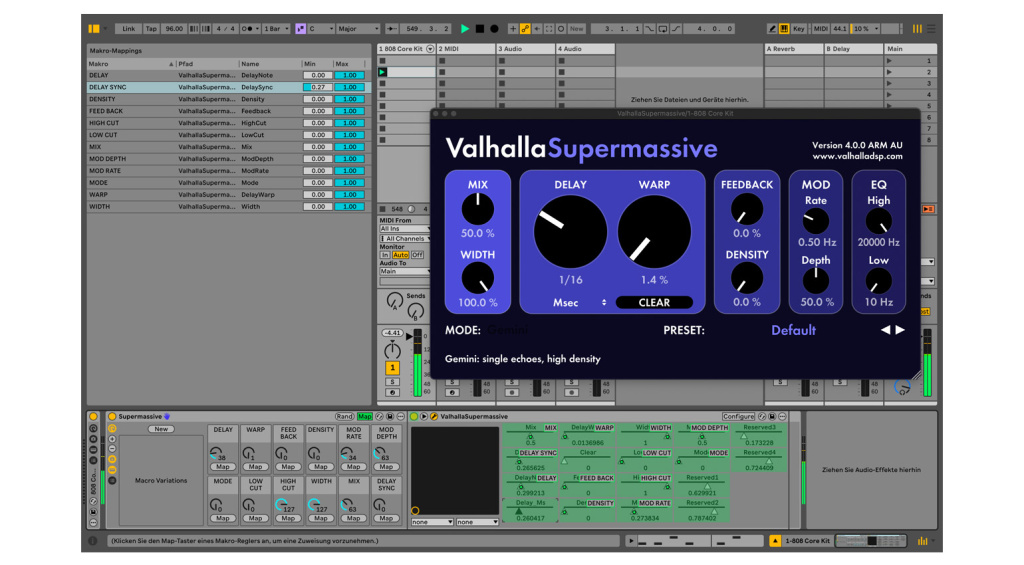
Task: Adjust the large DELAY knob in Supermassive
Action: pyautogui.click(x=570, y=231)
